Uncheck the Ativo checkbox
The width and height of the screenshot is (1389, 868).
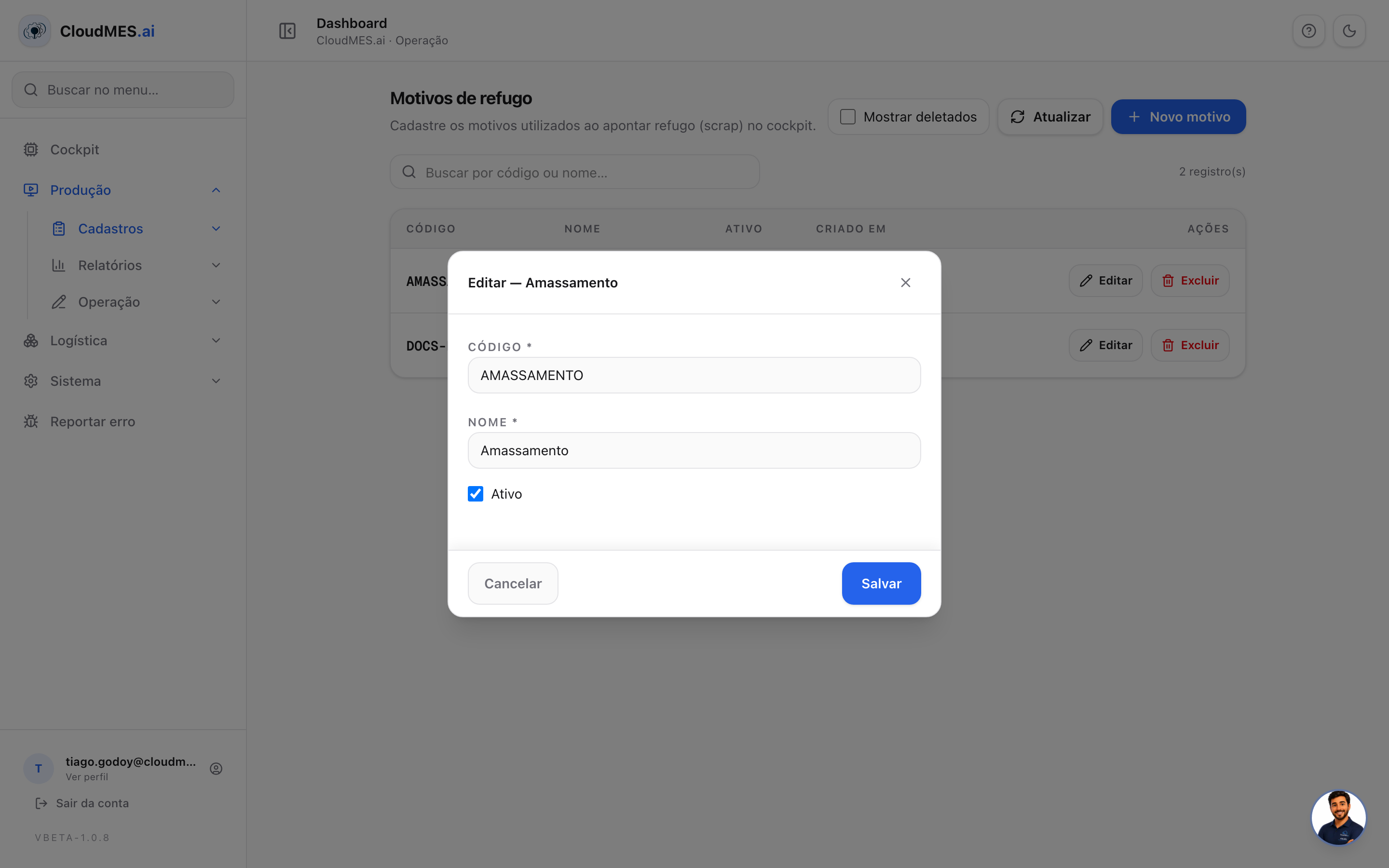point(475,494)
